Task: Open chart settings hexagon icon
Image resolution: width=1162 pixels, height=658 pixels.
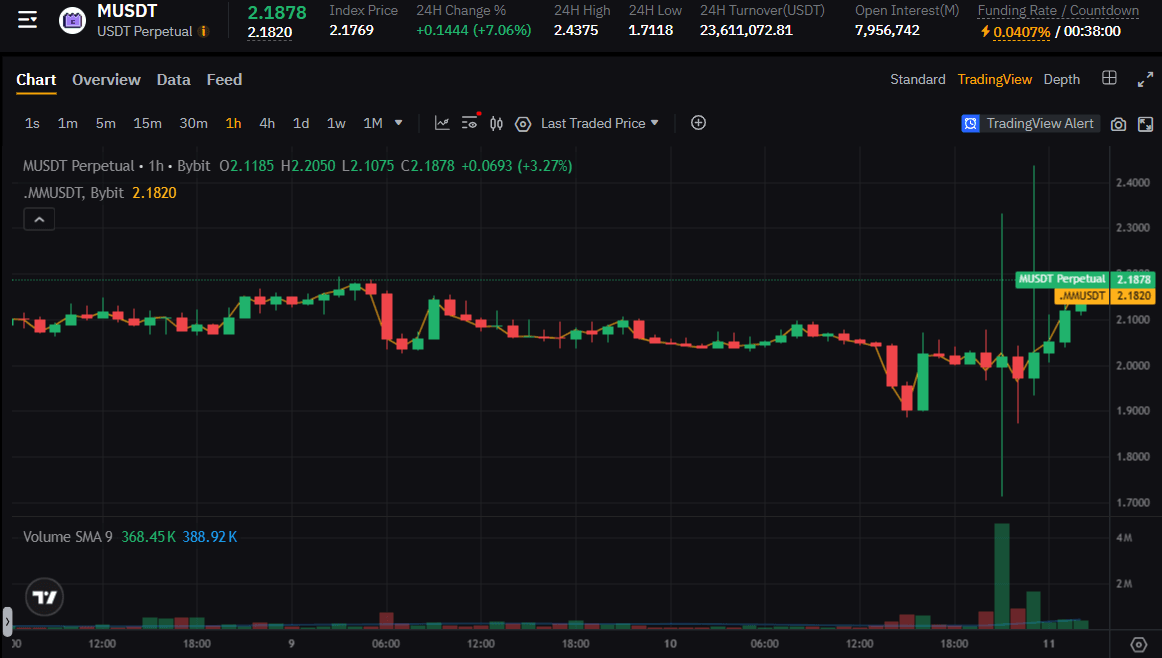Action: click(x=522, y=123)
